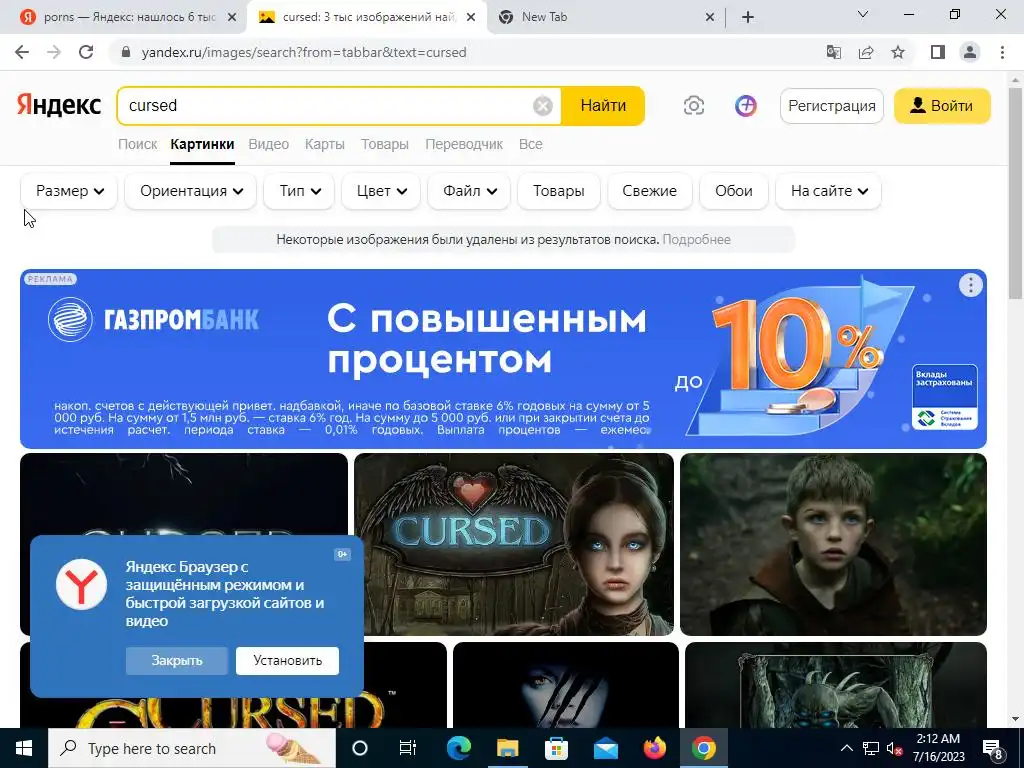The image size is (1024, 768).
Task: Open the face-with-claw-marks thumbnail
Action: point(566,686)
